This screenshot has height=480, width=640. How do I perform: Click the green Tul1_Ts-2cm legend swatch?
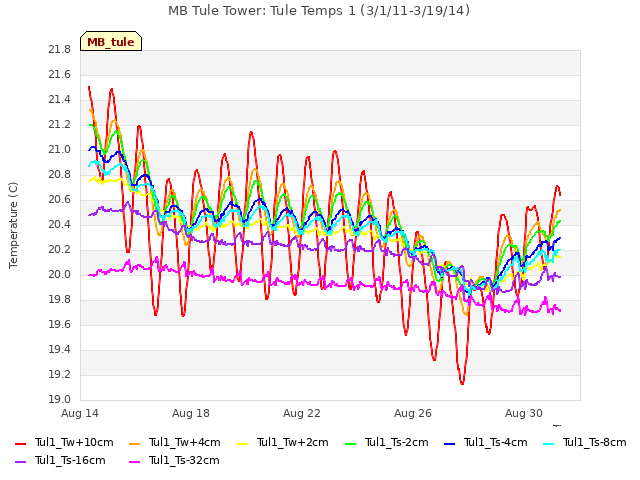pos(351,443)
